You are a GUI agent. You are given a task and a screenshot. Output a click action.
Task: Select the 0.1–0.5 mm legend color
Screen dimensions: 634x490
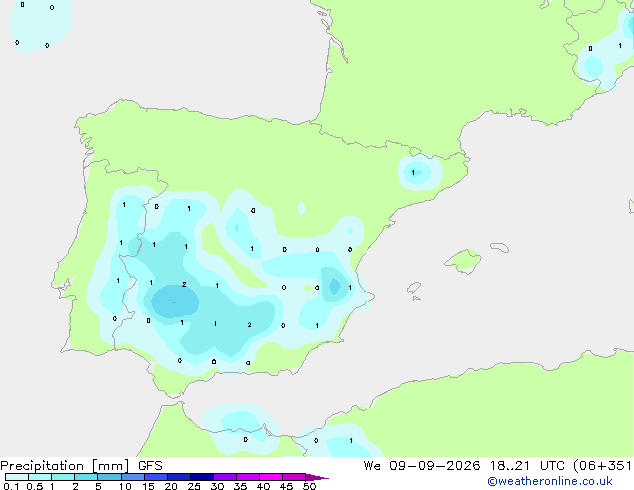tap(17, 477)
